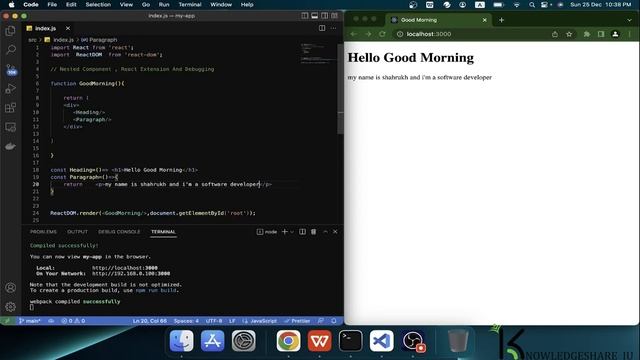Toggle secondary sidebar layout button
Image resolution: width=640 pixels, height=360 pixels.
324,16
